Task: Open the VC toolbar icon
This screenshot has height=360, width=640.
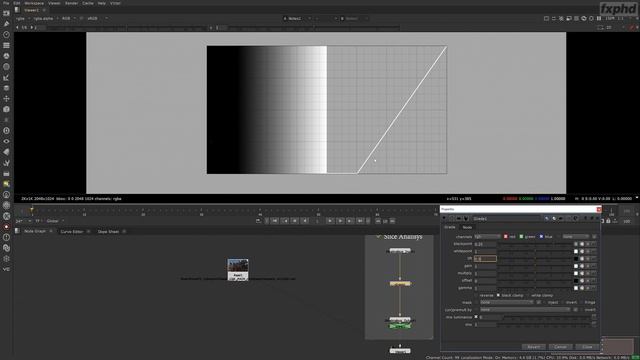Action: [x=6, y=269]
